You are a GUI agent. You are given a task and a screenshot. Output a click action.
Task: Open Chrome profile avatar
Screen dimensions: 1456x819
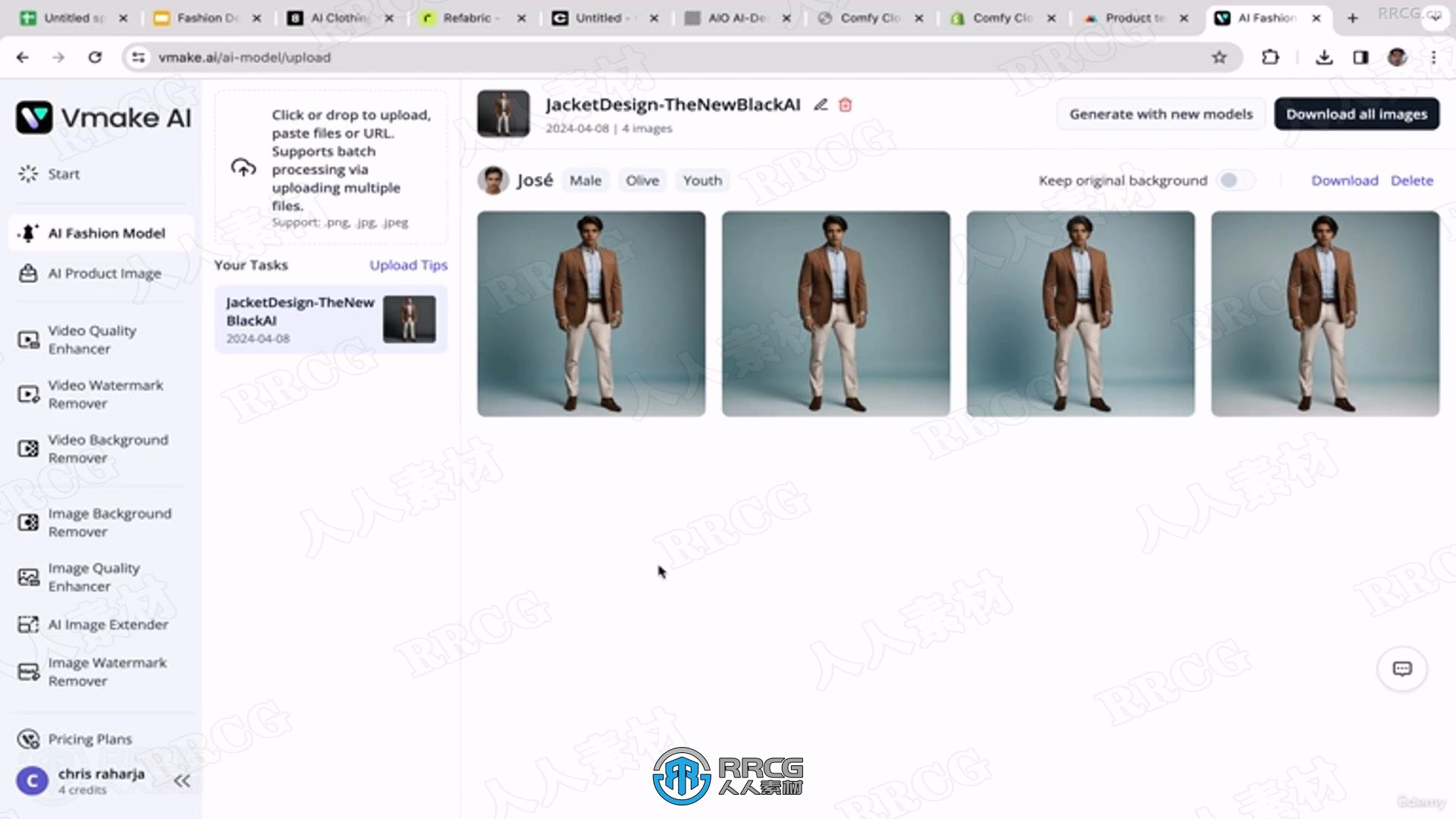point(1397,57)
